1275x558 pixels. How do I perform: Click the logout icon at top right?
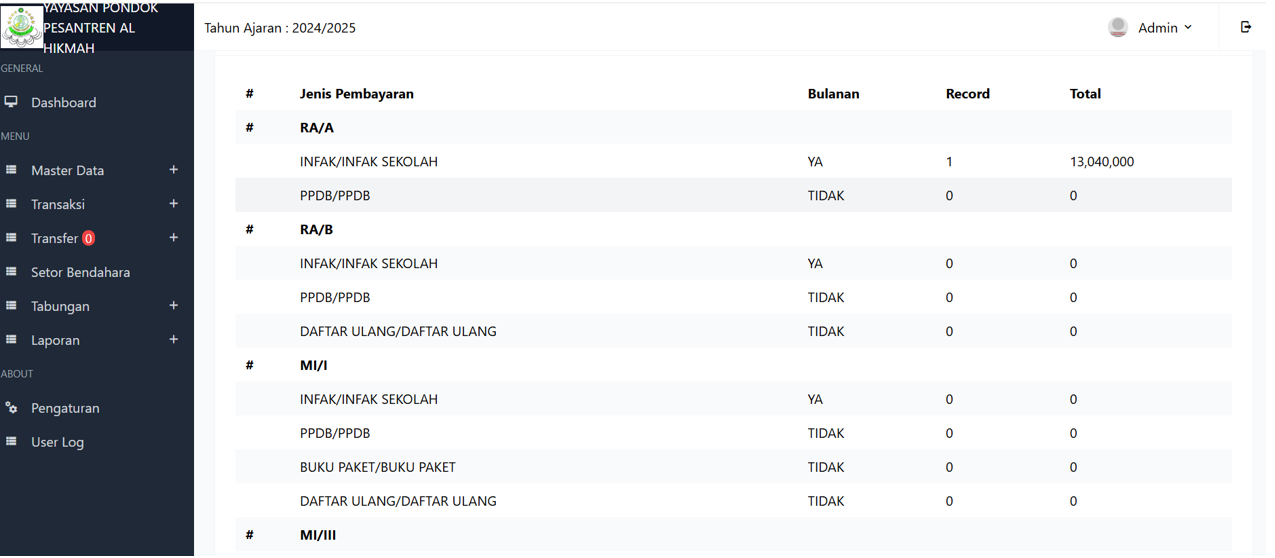[x=1245, y=27]
